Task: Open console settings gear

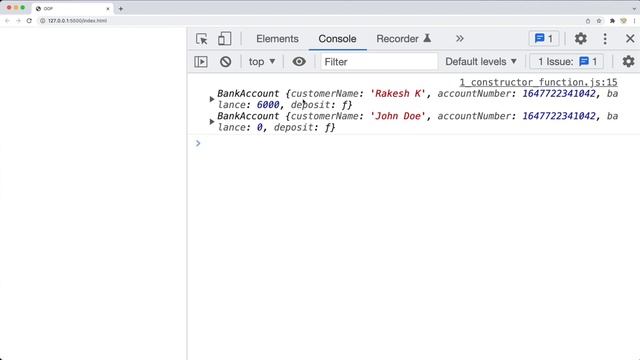Action: coord(628,62)
